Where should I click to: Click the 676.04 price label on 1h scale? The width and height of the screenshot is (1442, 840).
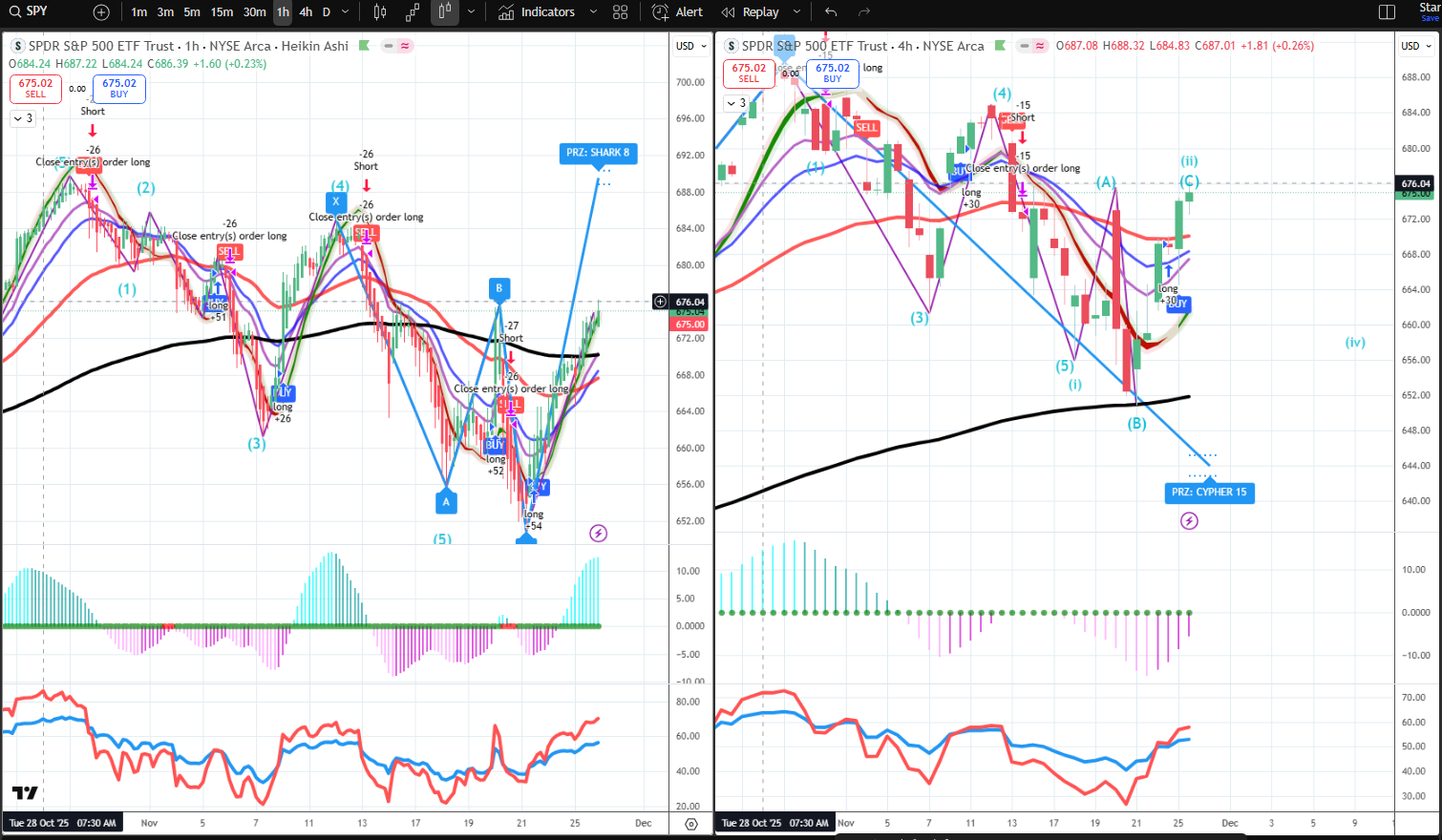[x=690, y=302]
